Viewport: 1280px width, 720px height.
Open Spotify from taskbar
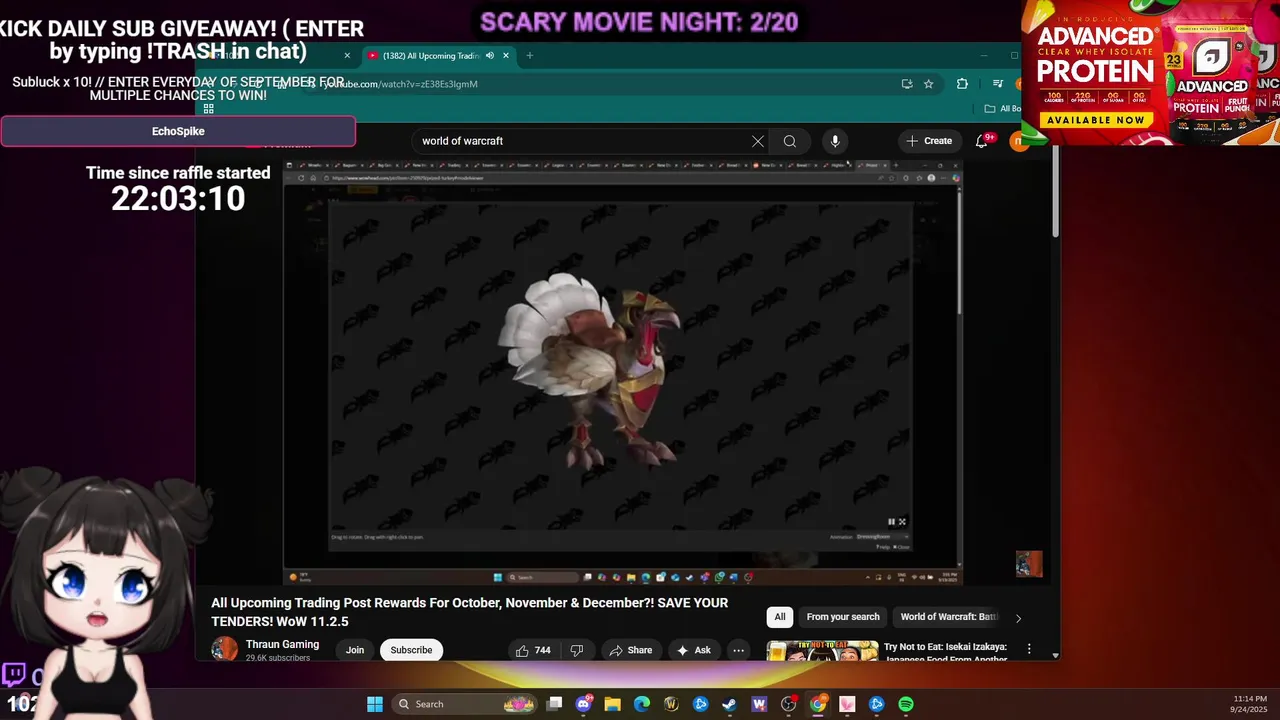(906, 704)
